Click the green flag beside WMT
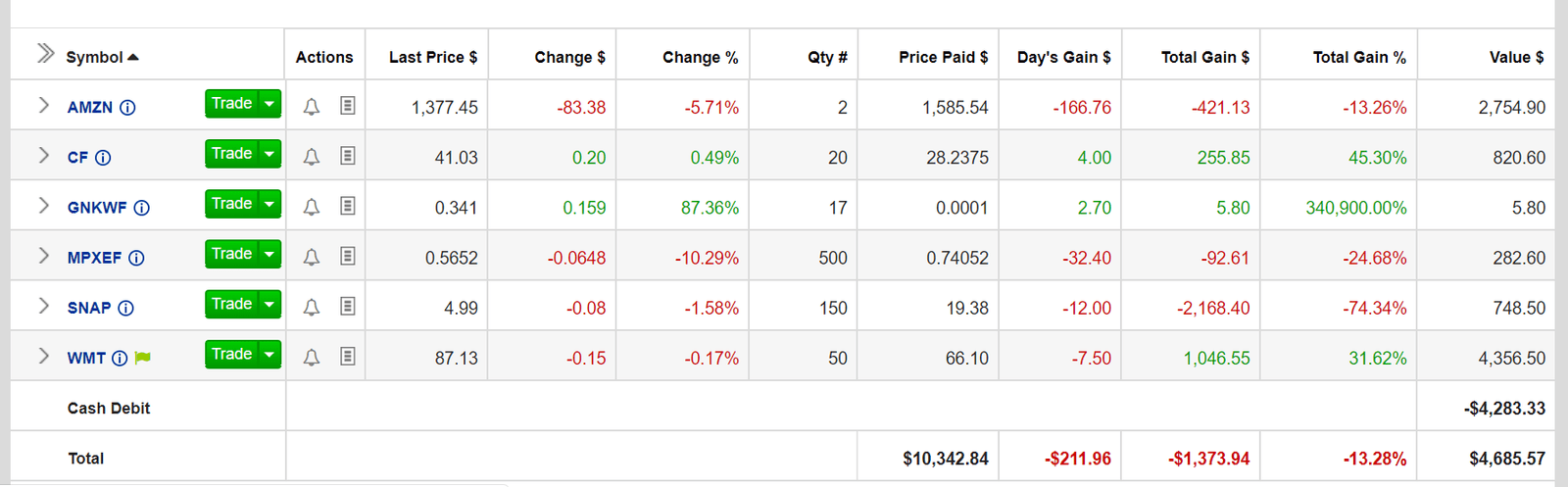Image resolution: width=1568 pixels, height=487 pixels. click(x=143, y=358)
